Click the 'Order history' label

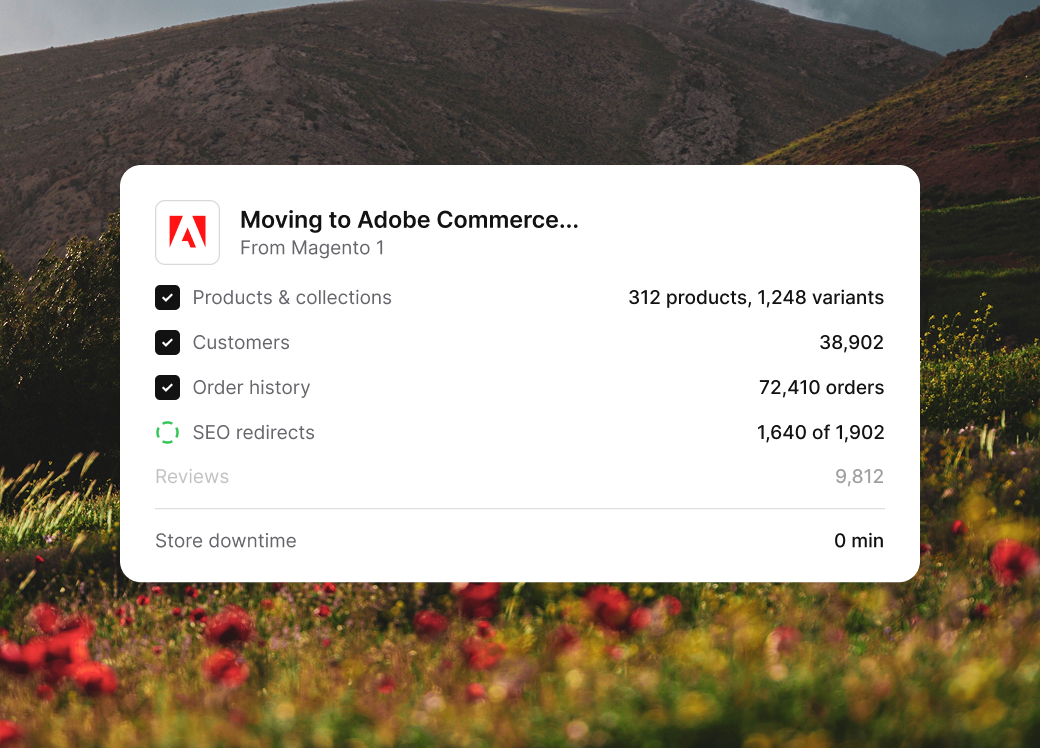pos(251,388)
